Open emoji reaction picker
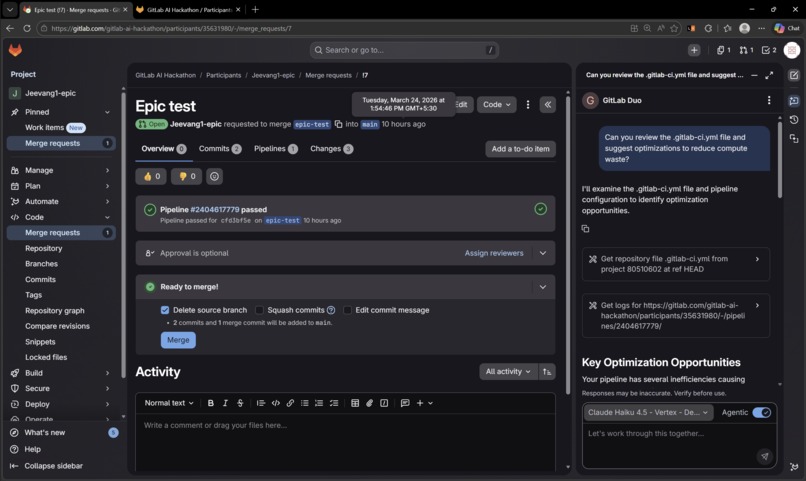The image size is (806, 481). coord(214,176)
